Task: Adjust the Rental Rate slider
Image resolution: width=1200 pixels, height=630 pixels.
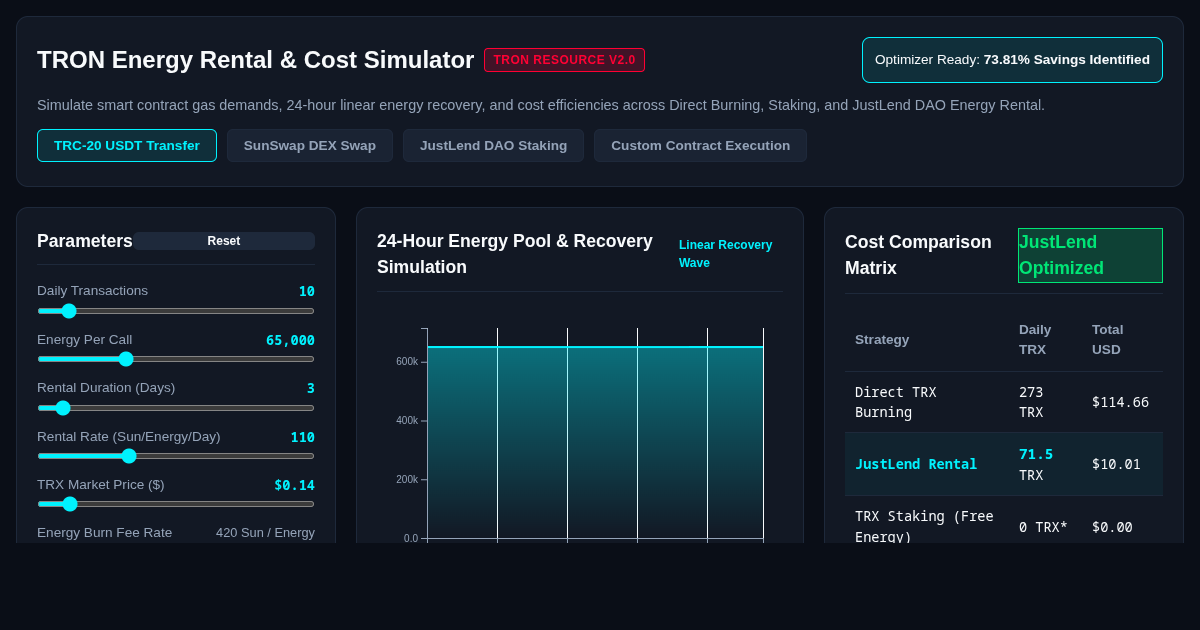Action: point(176,456)
